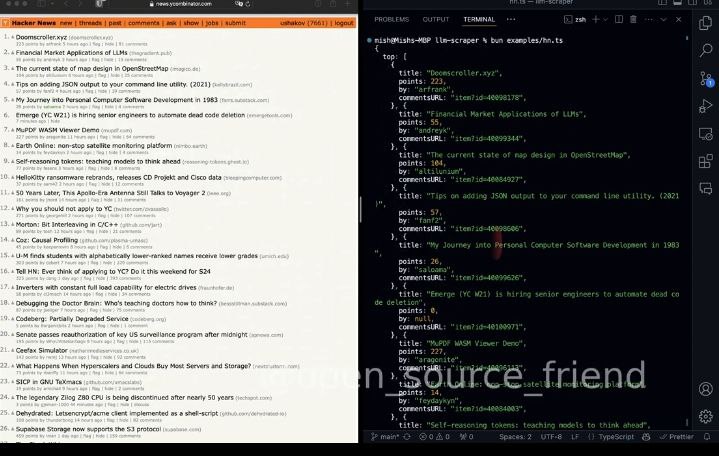Open 'Morton: Bit Interleaving in C/C++' story
This screenshot has width=719, height=456.
pyautogui.click(x=67, y=225)
